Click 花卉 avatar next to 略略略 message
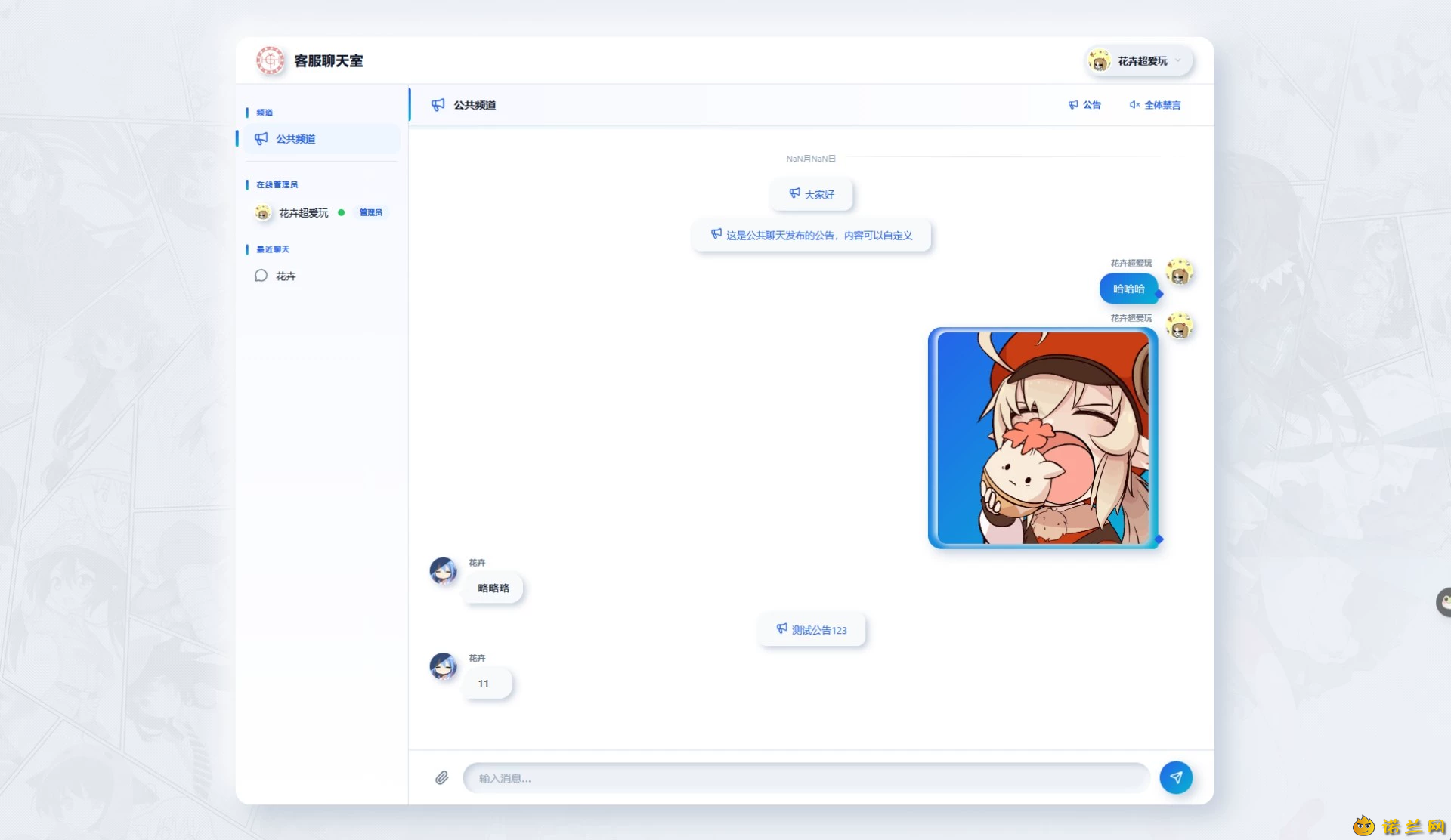 tap(443, 571)
